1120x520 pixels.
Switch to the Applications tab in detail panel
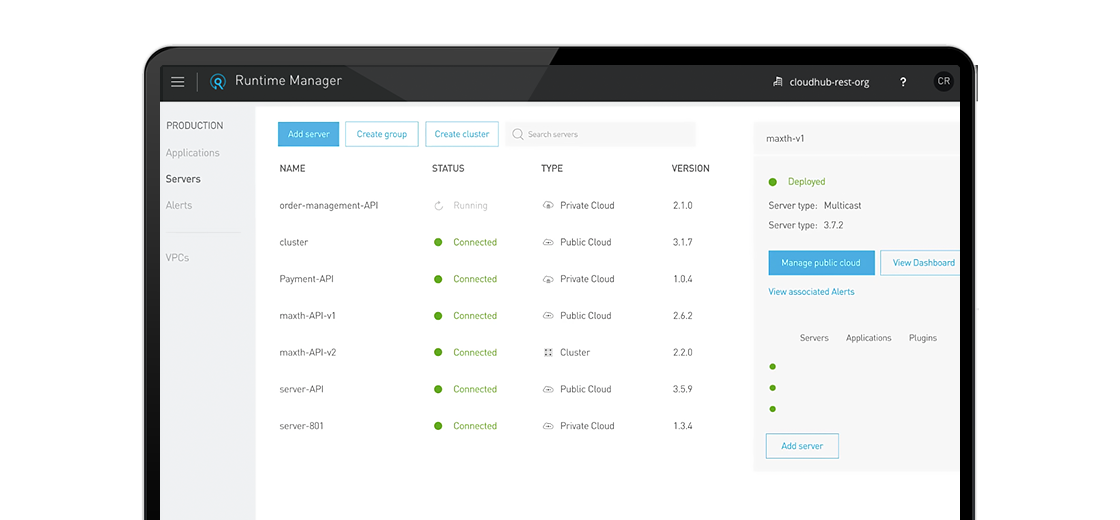click(x=869, y=339)
